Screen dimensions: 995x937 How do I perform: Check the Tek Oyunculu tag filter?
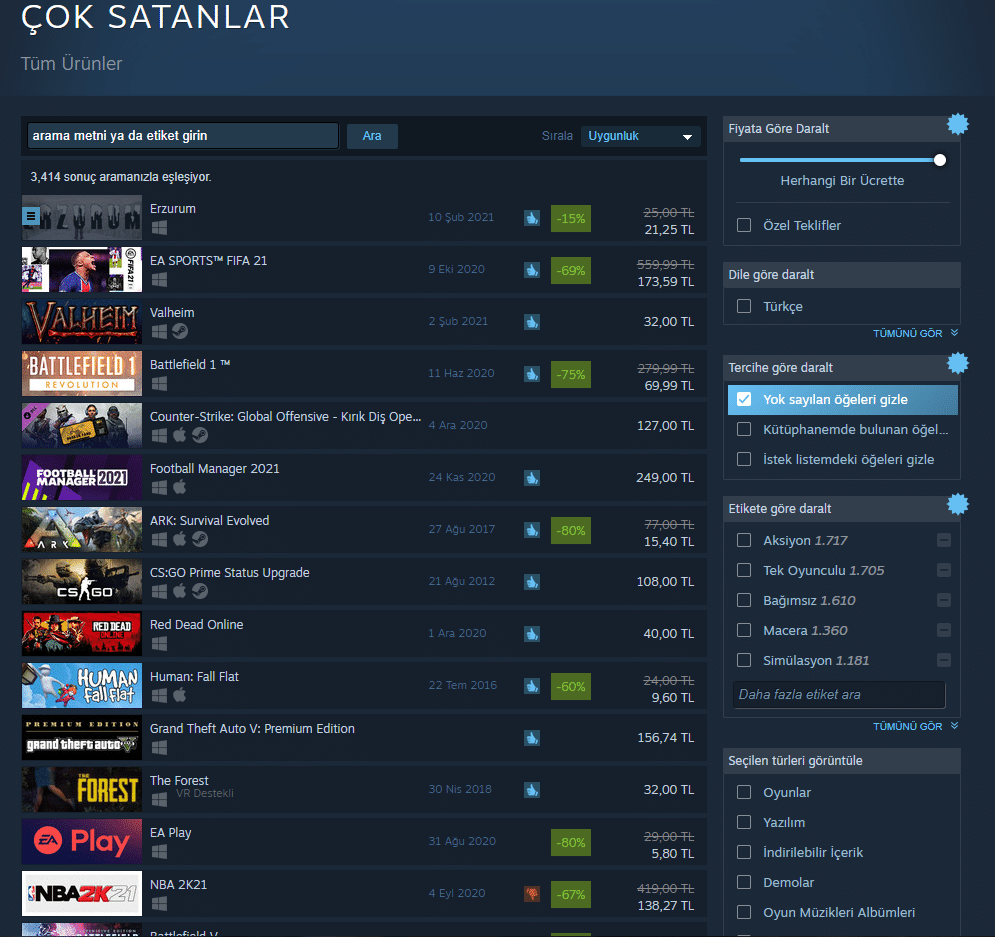point(744,570)
